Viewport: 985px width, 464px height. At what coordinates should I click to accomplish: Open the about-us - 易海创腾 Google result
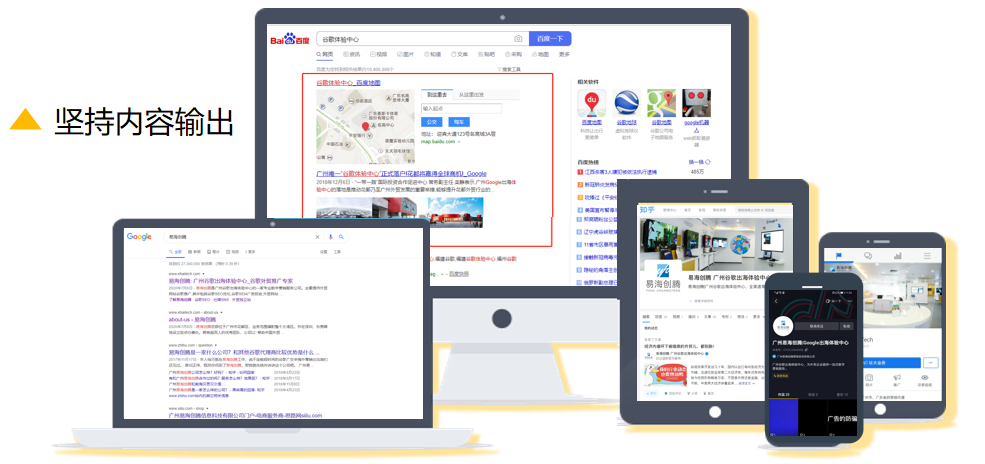coord(194,320)
